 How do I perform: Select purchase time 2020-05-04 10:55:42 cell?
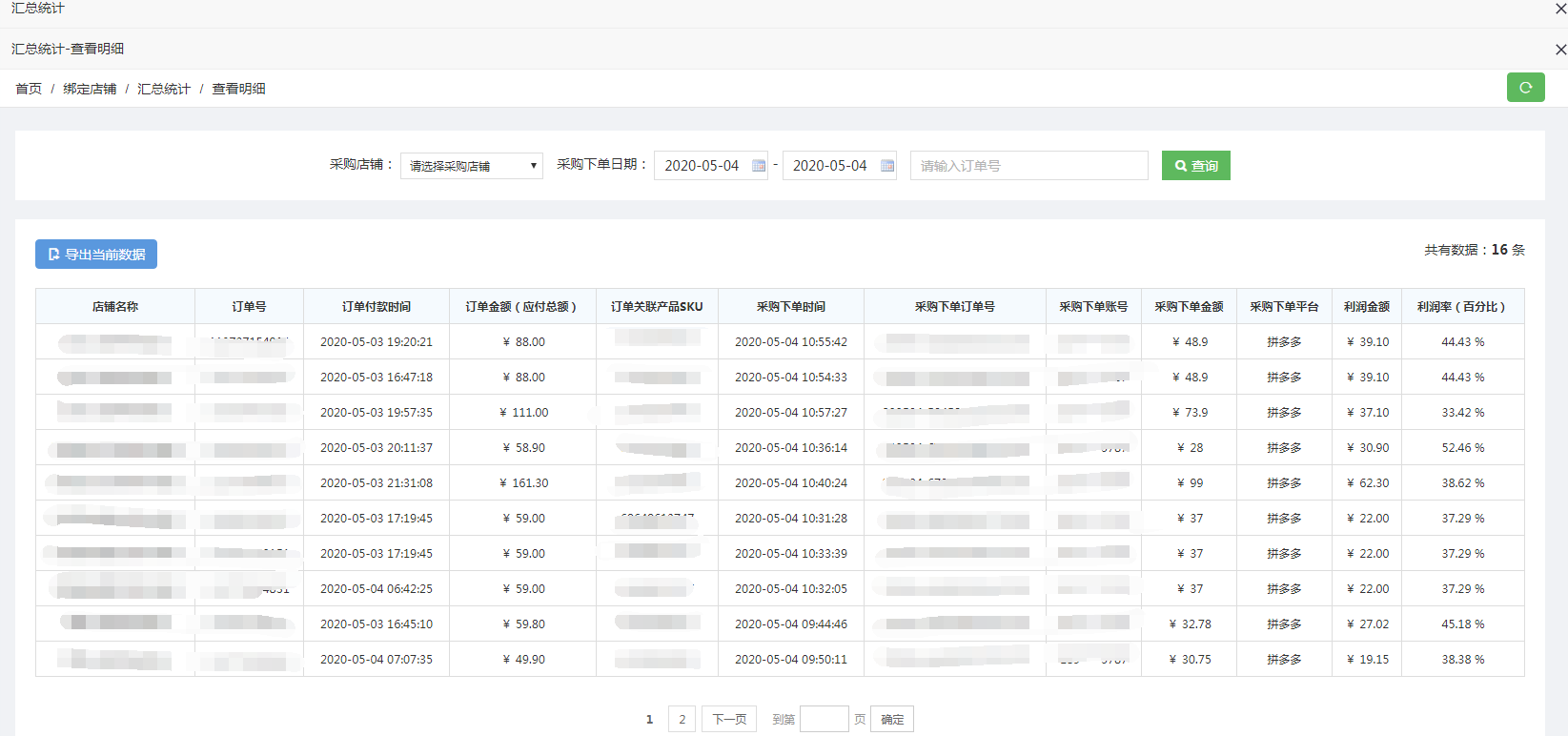tap(791, 342)
